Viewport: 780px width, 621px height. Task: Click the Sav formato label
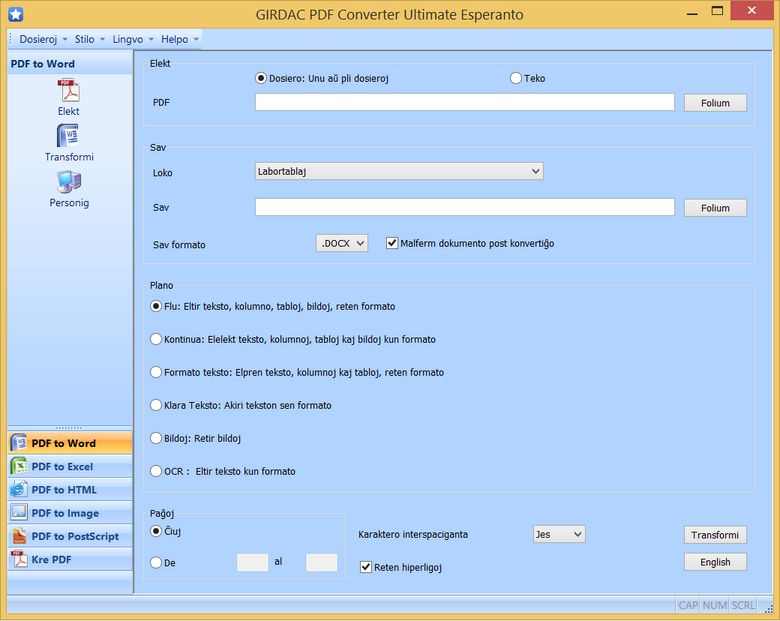[x=179, y=245]
